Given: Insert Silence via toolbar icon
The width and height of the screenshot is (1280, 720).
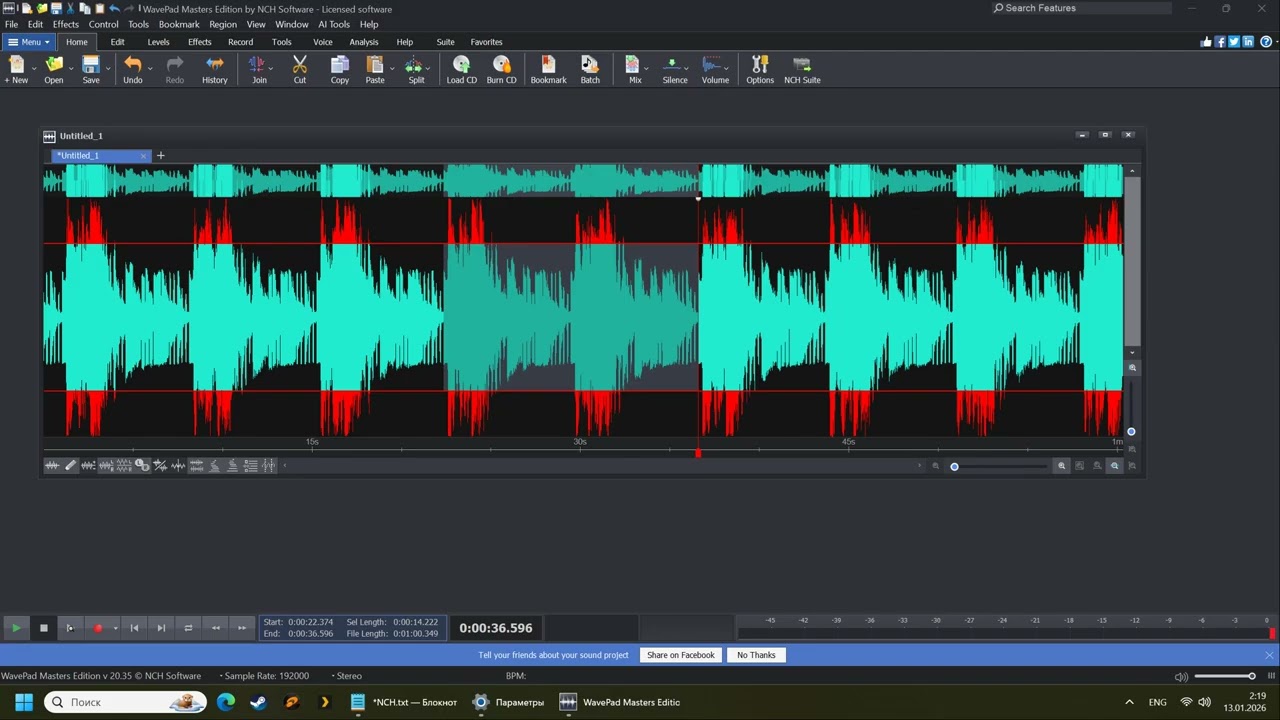Looking at the screenshot, I should 675,70.
